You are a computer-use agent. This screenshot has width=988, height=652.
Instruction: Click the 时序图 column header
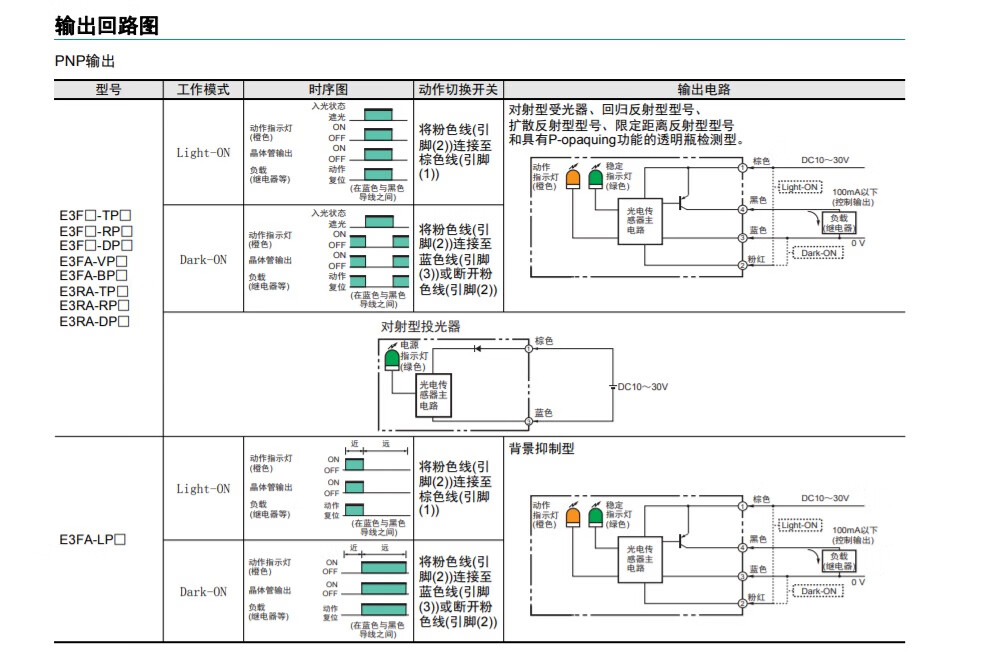coord(328,89)
